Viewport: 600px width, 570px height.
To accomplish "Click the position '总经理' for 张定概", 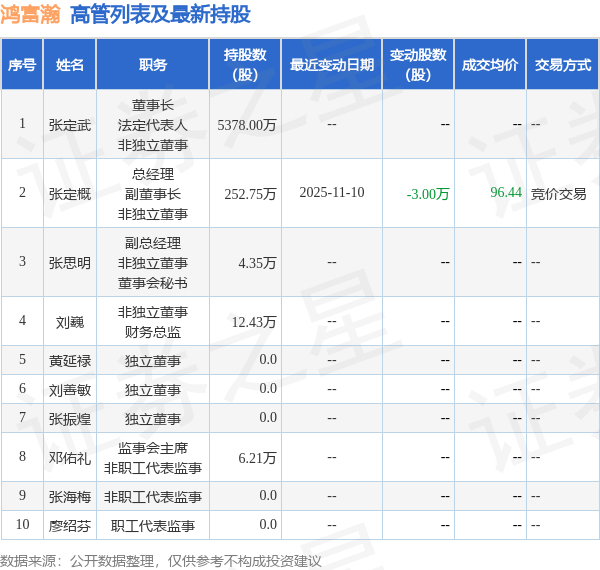I will pyautogui.click(x=153, y=174).
